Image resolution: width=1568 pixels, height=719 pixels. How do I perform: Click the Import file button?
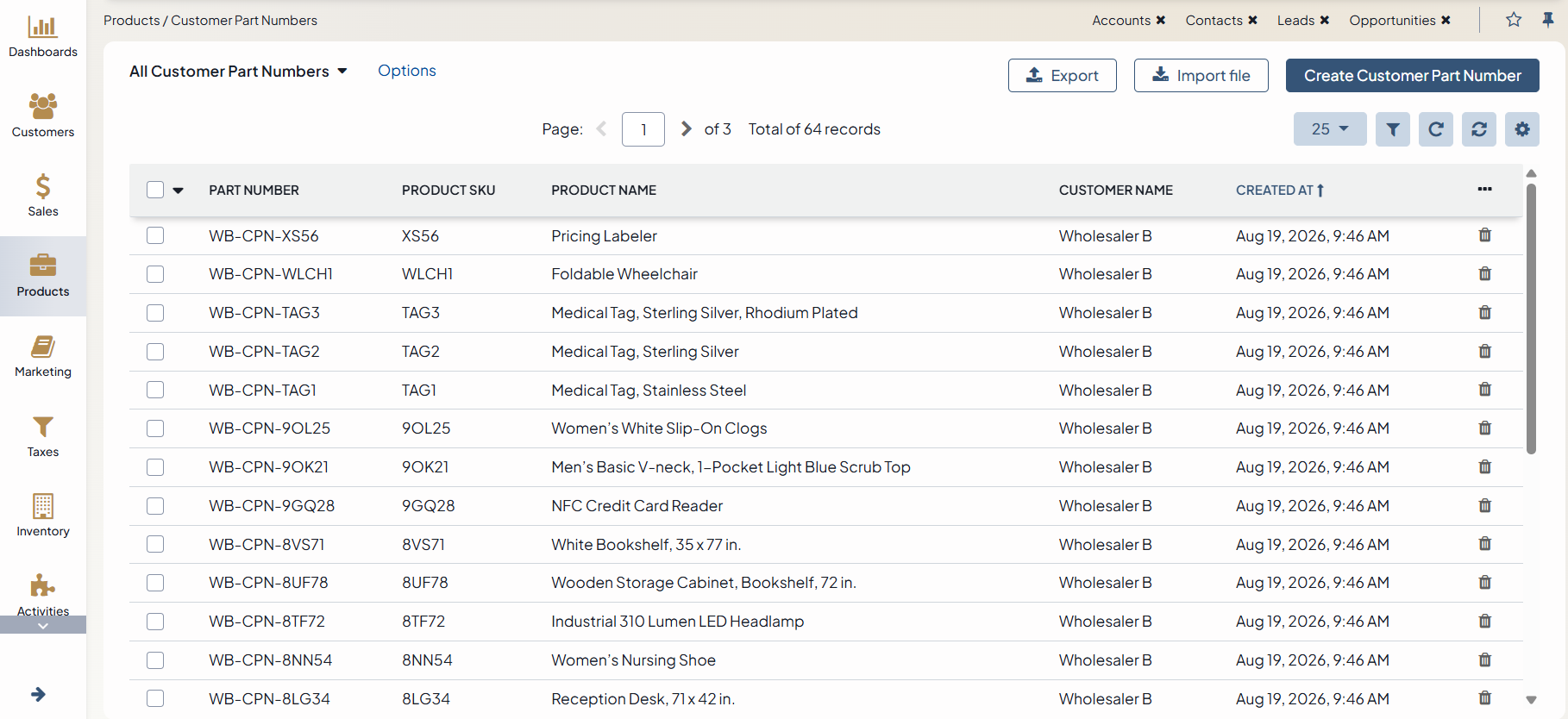coord(1201,76)
